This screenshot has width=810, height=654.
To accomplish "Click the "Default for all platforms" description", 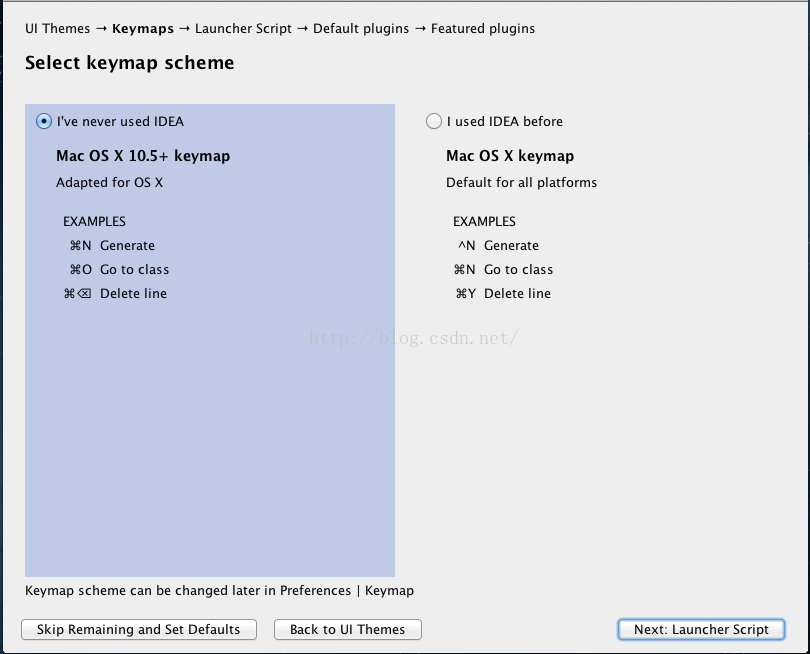I will pos(521,182).
